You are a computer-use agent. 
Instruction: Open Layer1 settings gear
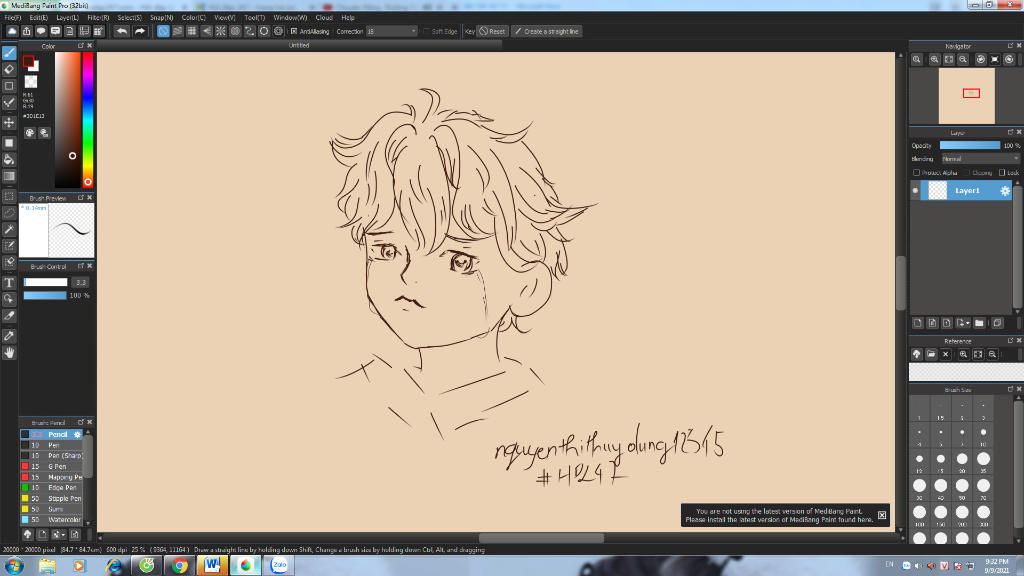[1005, 191]
